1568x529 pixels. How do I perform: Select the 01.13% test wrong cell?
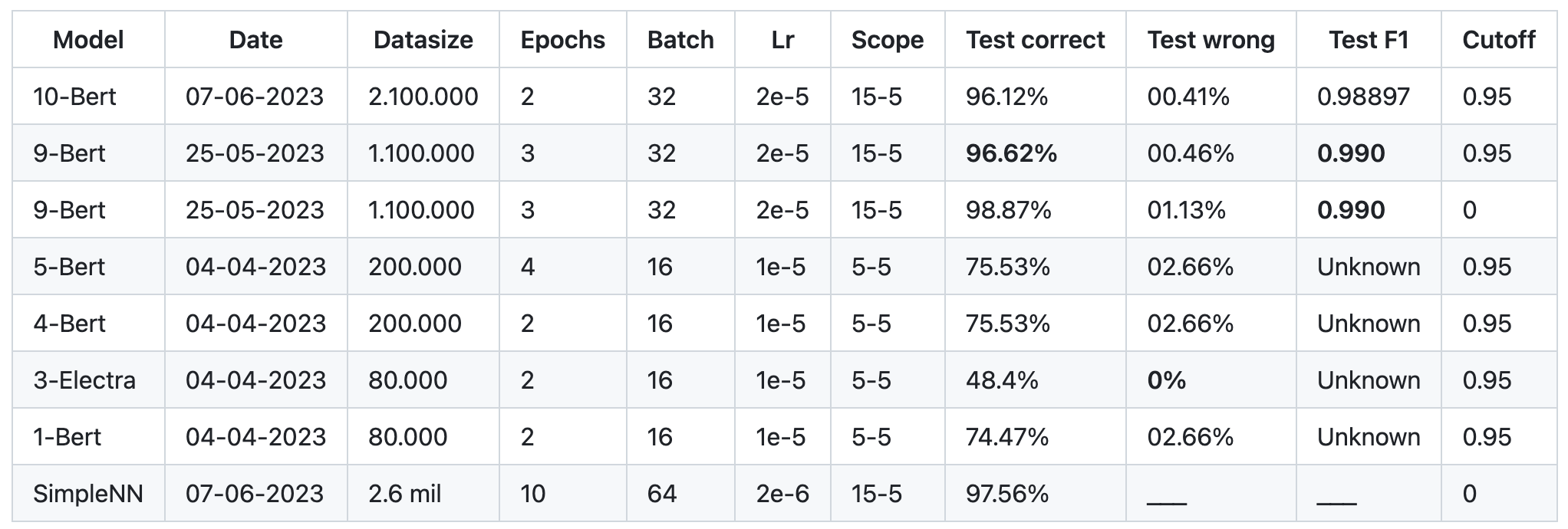1186,210
